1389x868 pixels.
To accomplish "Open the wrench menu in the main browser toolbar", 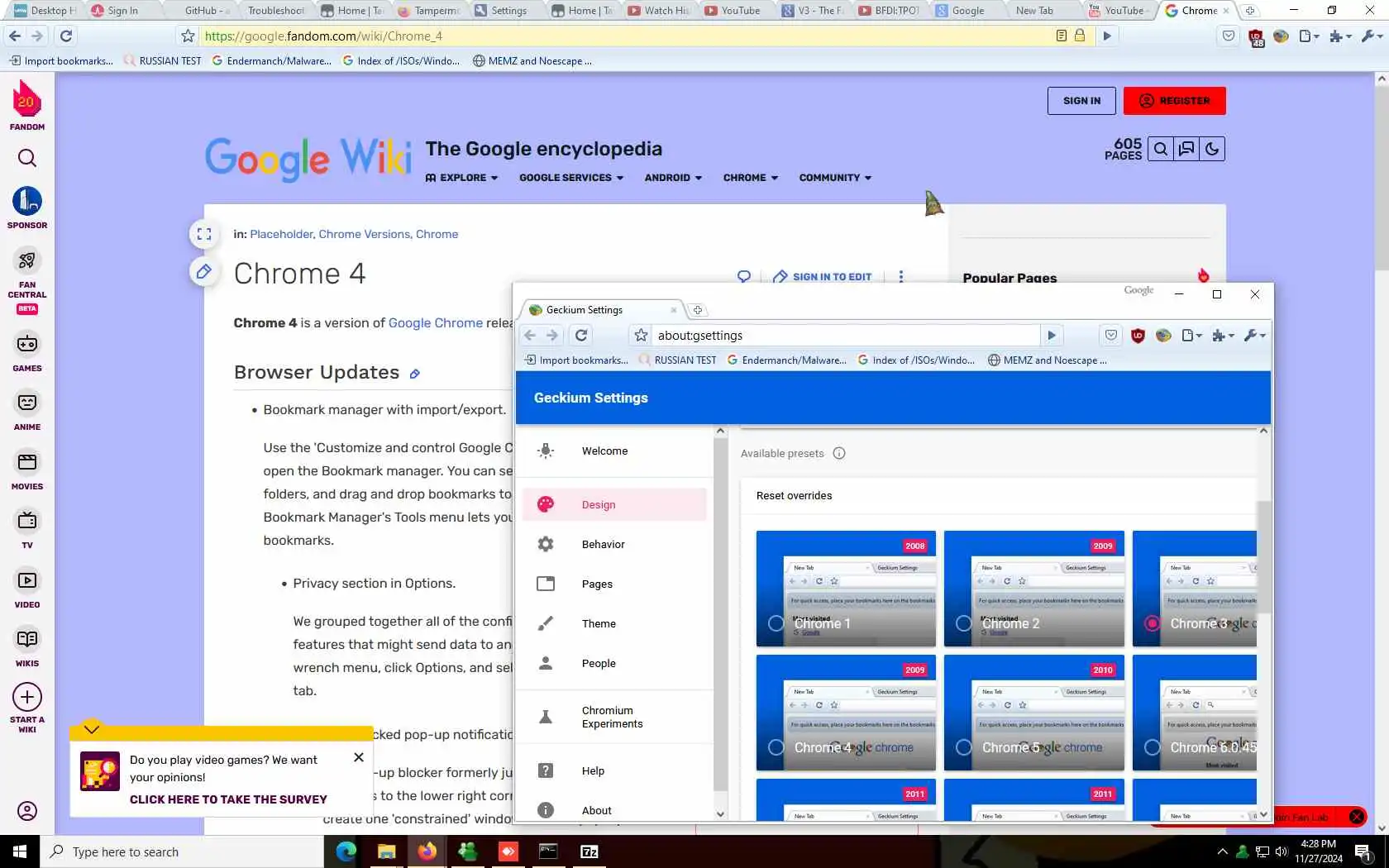I will coord(1372,36).
